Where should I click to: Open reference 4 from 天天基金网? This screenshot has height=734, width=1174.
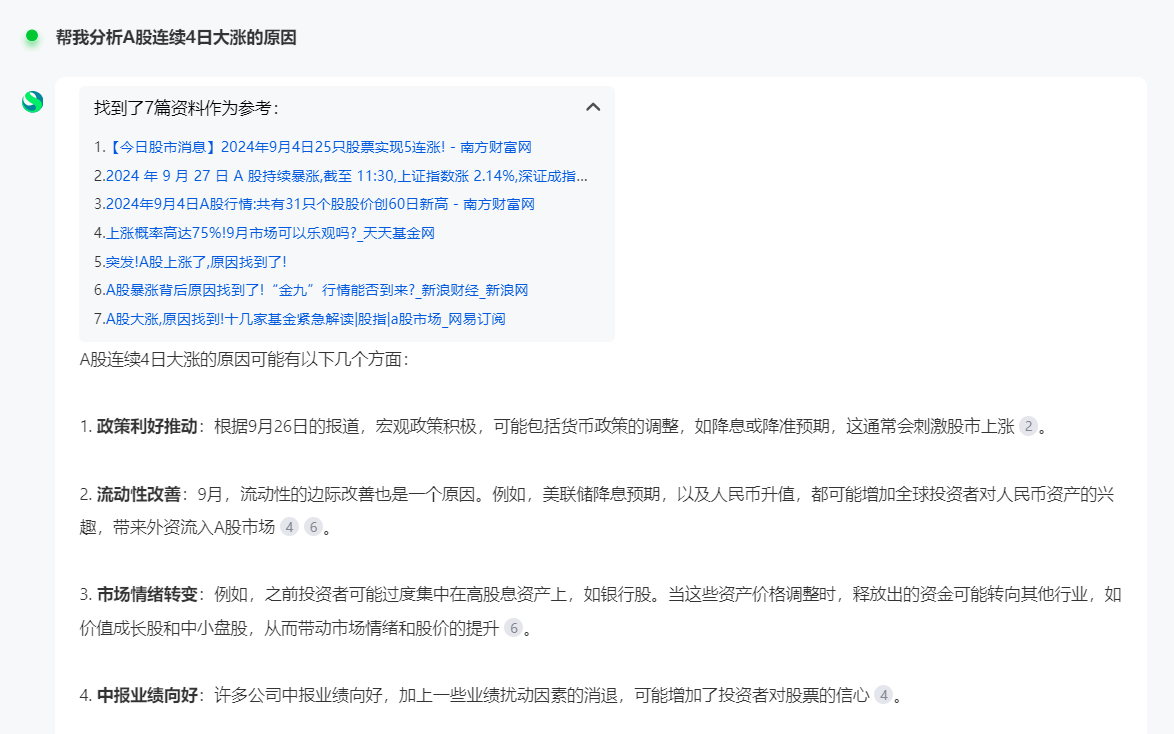point(264,233)
